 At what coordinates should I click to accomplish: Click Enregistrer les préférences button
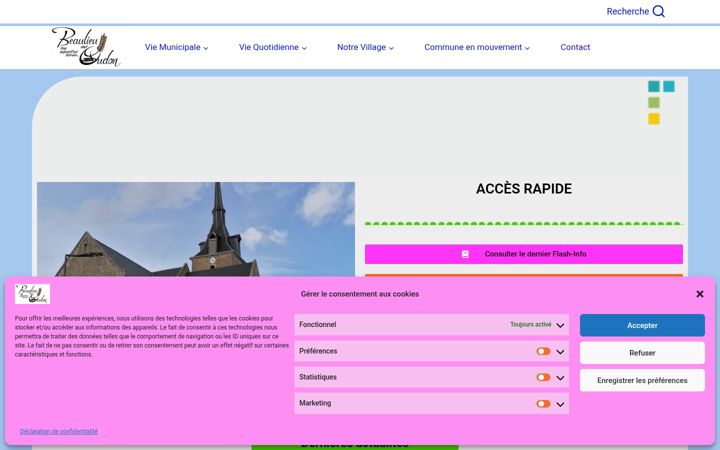coord(642,380)
